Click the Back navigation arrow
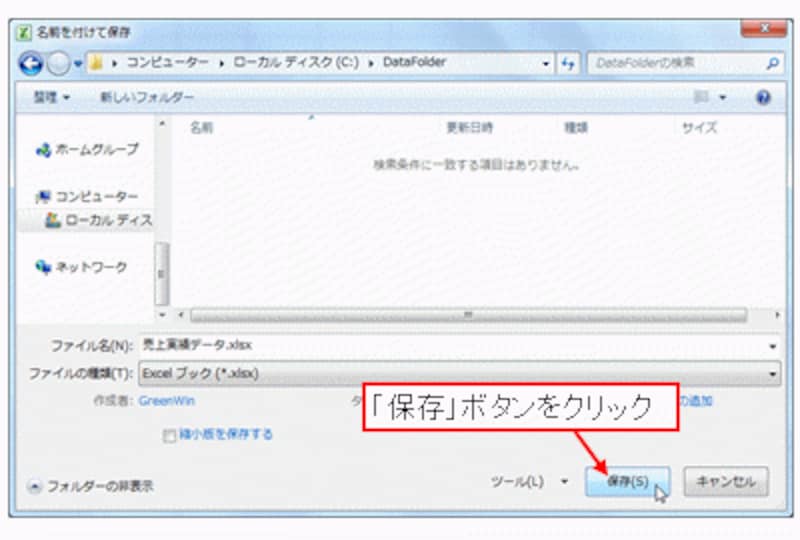Screen dimensions: 800x540 (31, 64)
